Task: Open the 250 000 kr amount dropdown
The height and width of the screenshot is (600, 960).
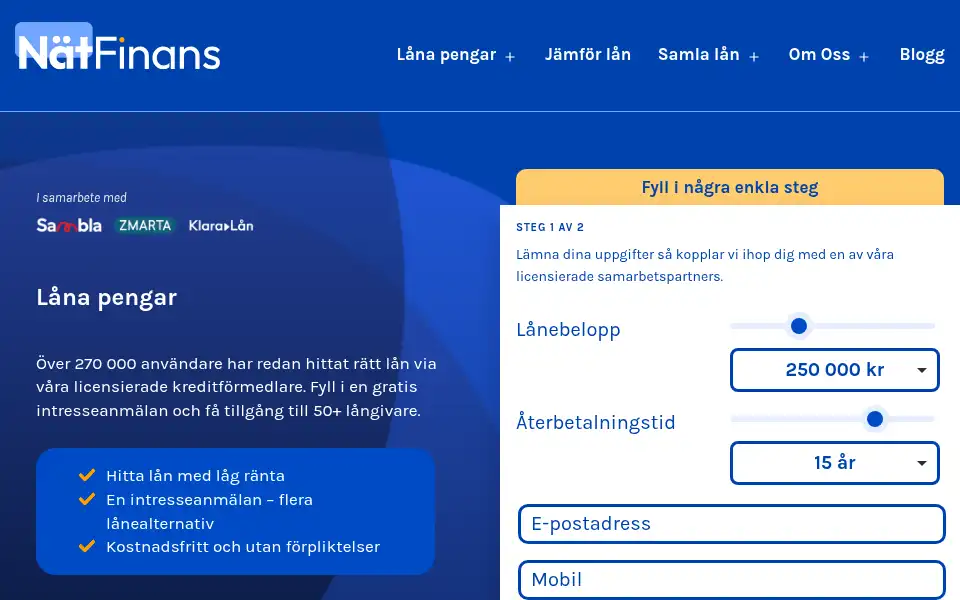Action: [834, 370]
